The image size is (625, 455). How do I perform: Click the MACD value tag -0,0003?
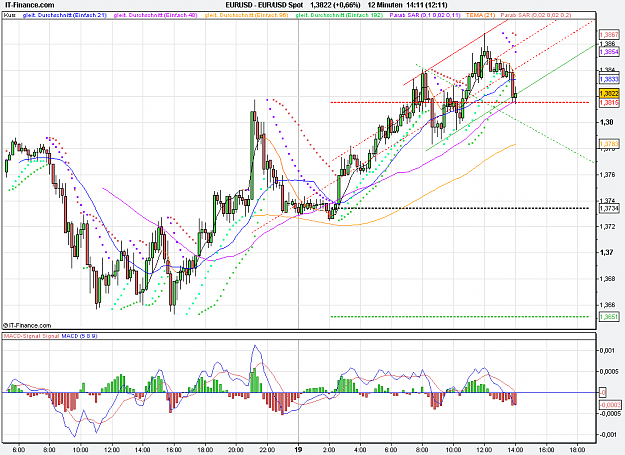(x=610, y=405)
